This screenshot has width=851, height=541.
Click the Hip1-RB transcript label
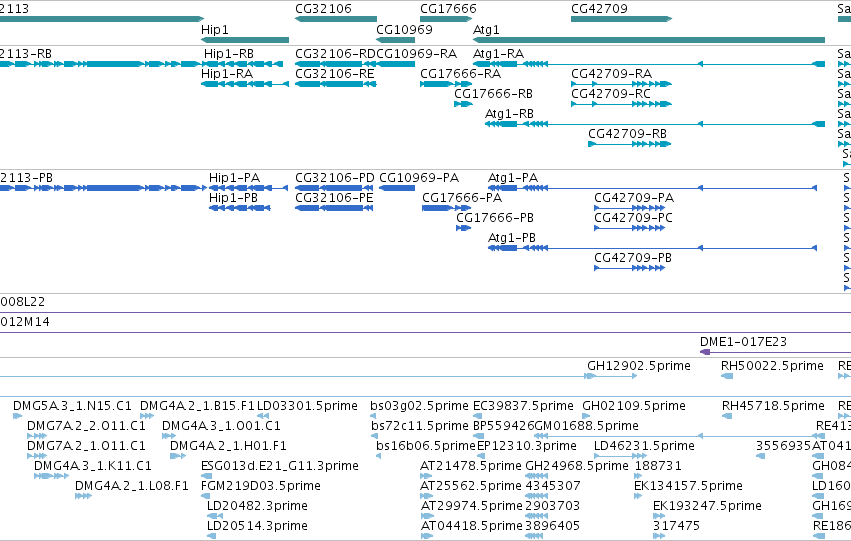[x=229, y=54]
